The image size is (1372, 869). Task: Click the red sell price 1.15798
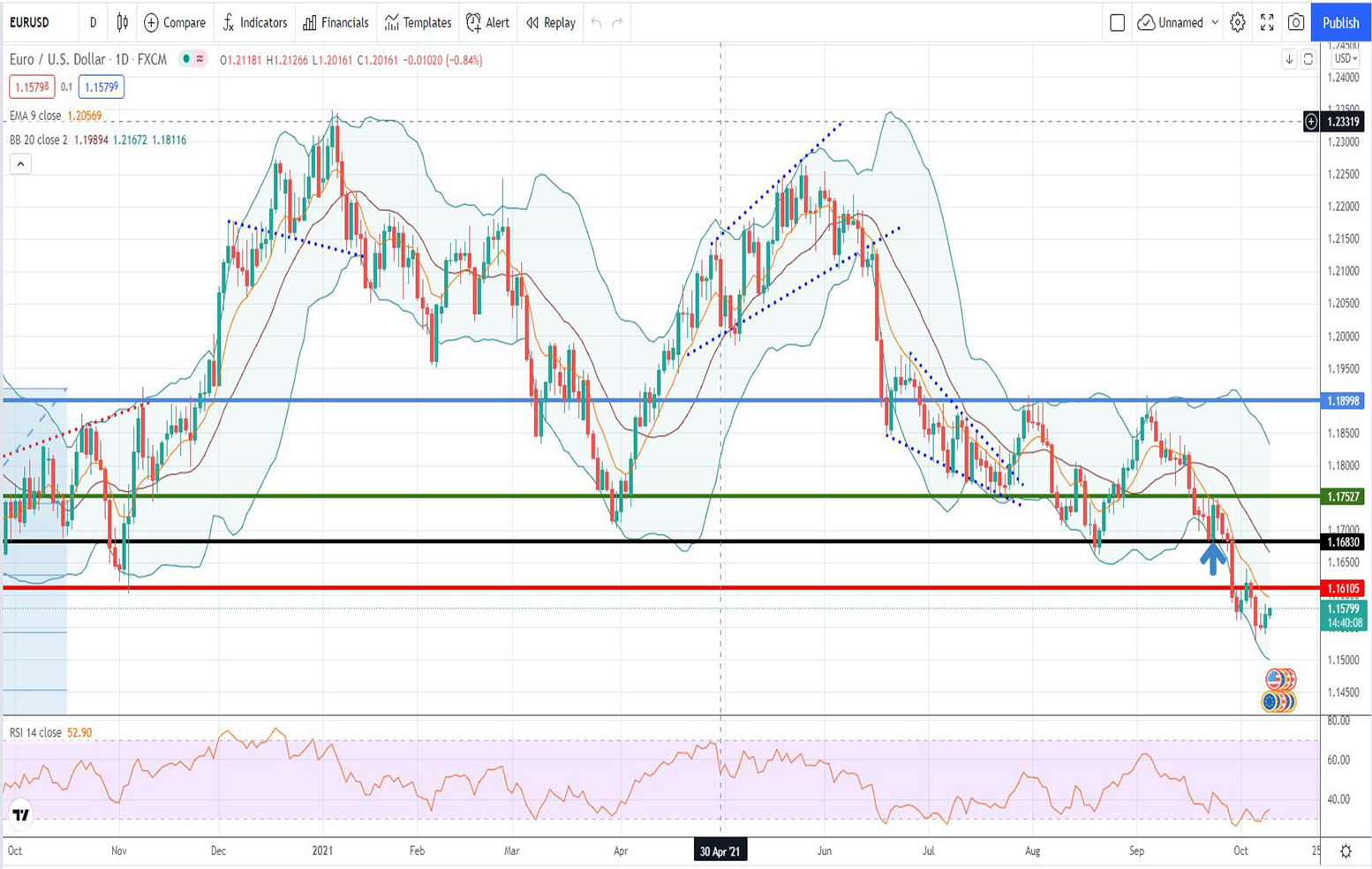pyautogui.click(x=32, y=87)
